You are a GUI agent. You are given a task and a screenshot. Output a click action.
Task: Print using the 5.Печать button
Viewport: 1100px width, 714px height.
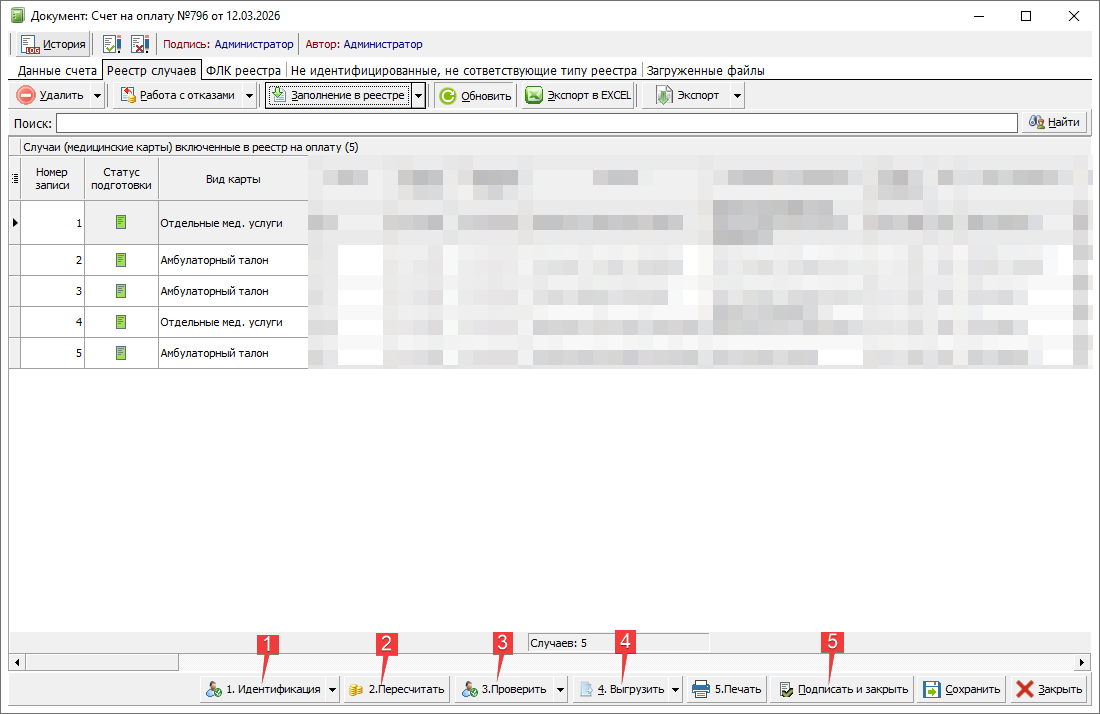(x=727, y=689)
